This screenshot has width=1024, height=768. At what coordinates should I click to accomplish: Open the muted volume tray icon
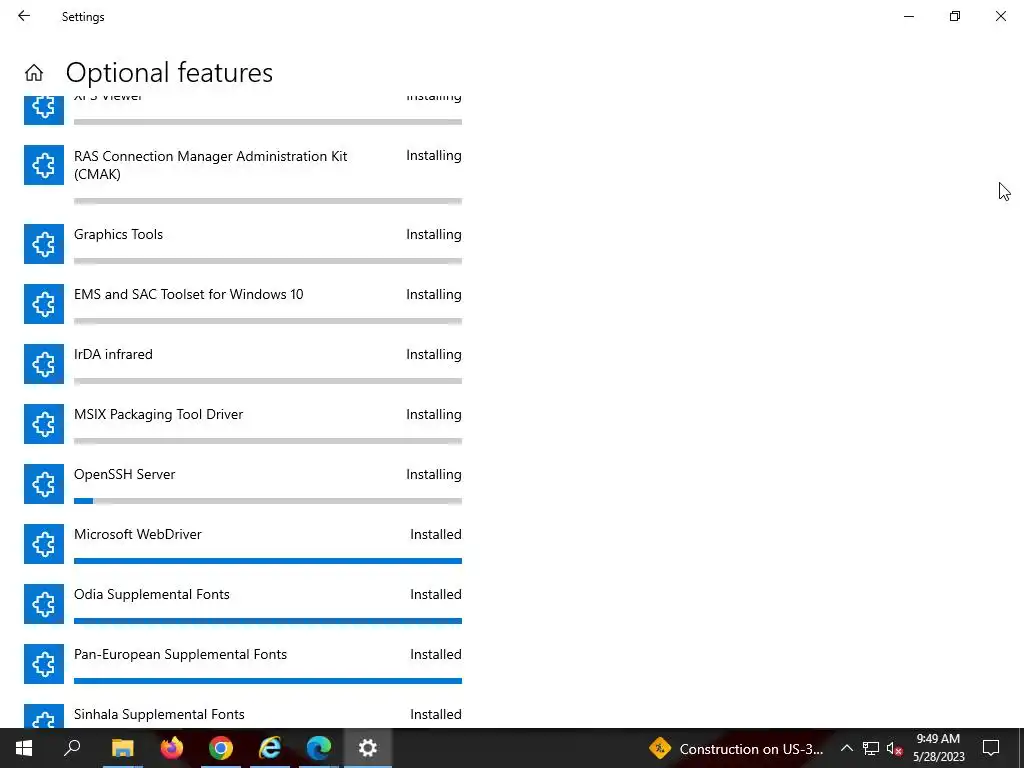pyautogui.click(x=895, y=748)
